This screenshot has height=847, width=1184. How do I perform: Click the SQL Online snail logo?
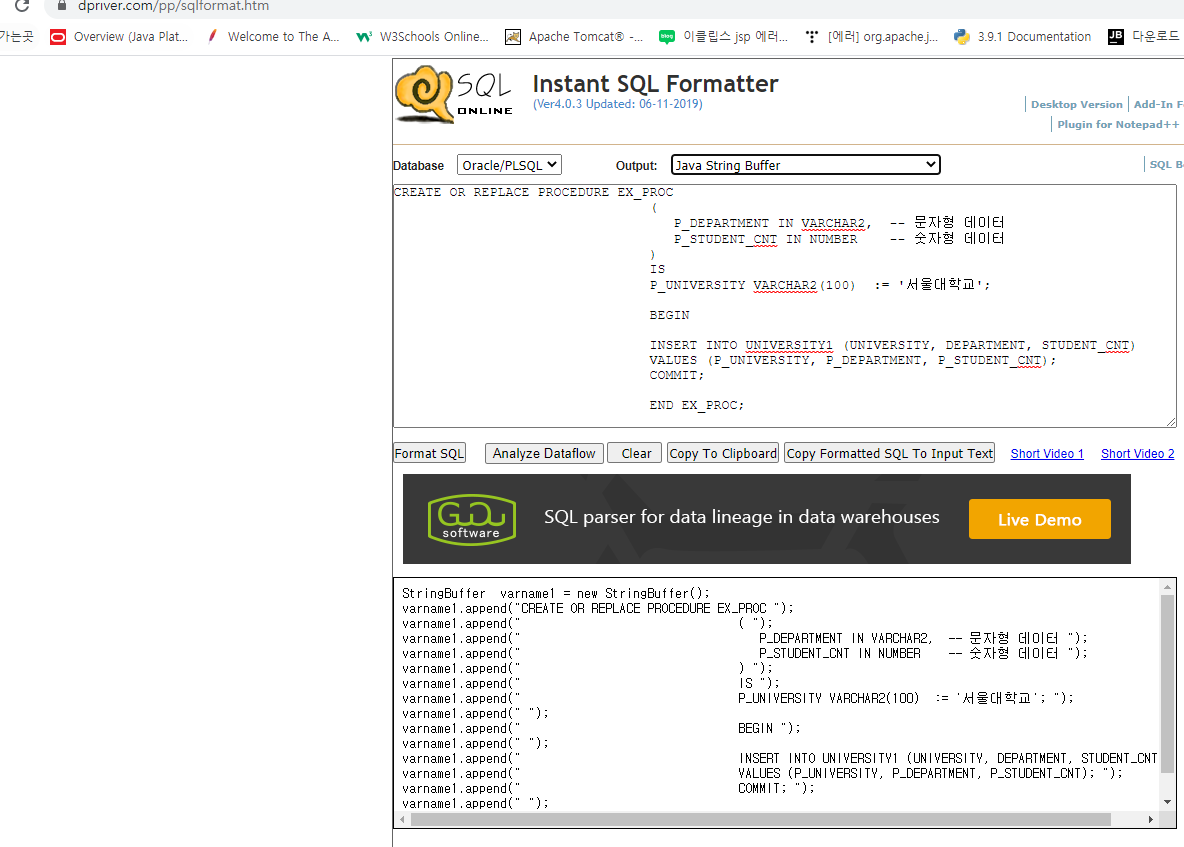[x=454, y=94]
